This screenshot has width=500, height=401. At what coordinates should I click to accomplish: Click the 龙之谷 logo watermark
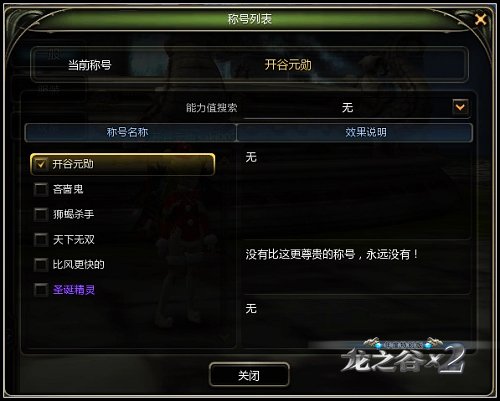(x=403, y=356)
